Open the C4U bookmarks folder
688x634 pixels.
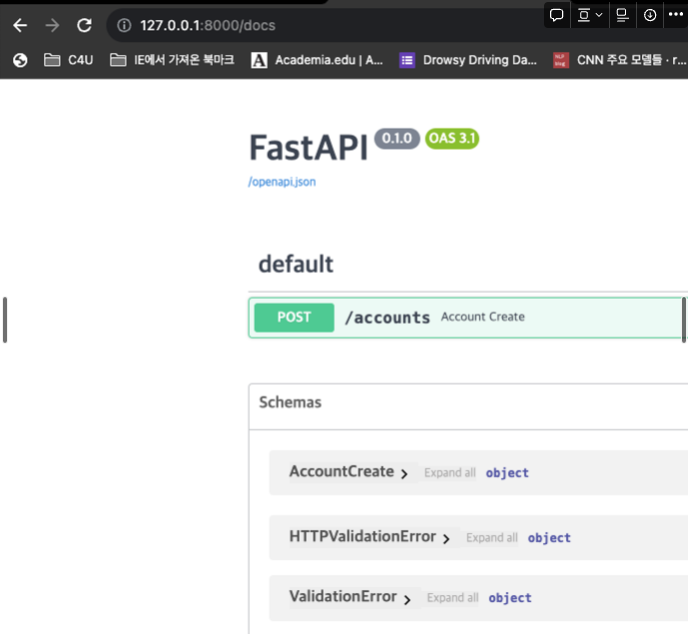pyautogui.click(x=68, y=60)
